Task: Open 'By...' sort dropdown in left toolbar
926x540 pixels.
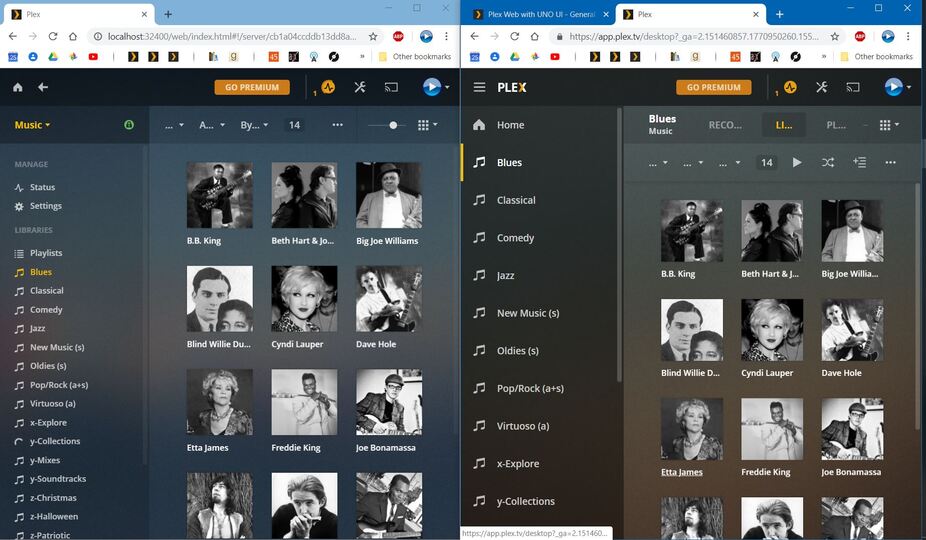Action: click(x=255, y=125)
